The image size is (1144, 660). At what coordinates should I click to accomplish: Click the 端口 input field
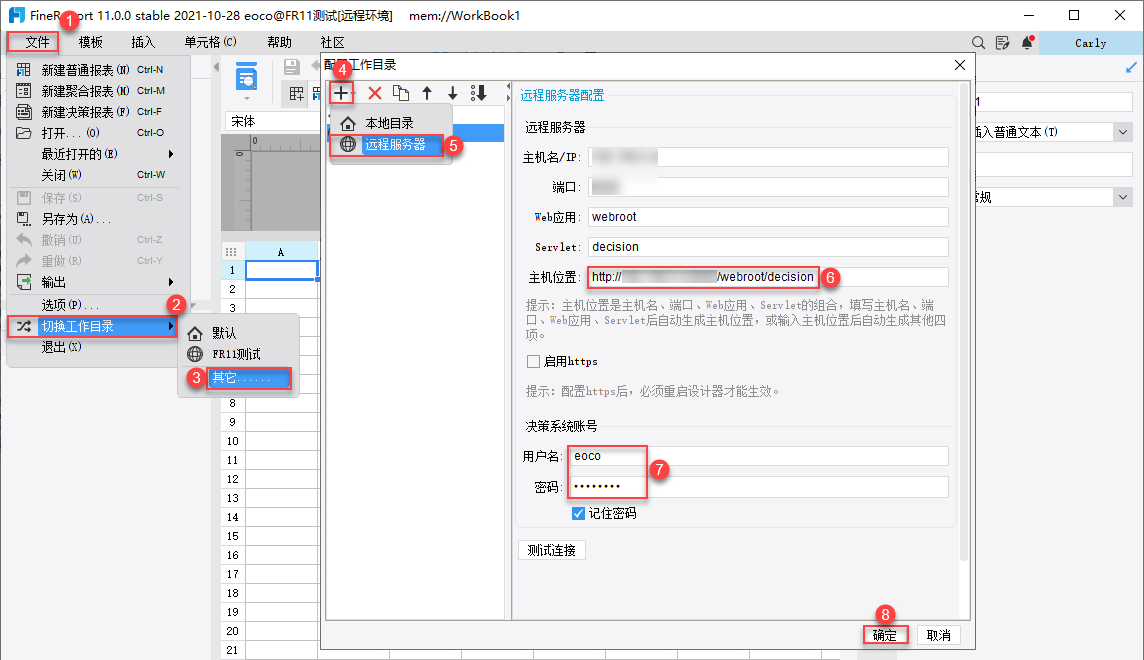click(768, 187)
